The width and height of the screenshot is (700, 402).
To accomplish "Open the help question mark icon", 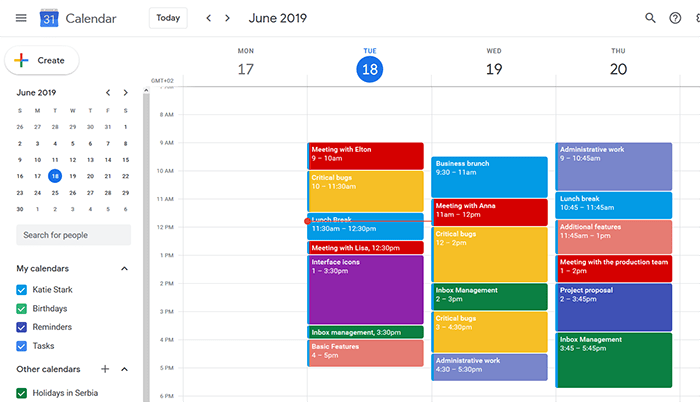I will tap(675, 18).
